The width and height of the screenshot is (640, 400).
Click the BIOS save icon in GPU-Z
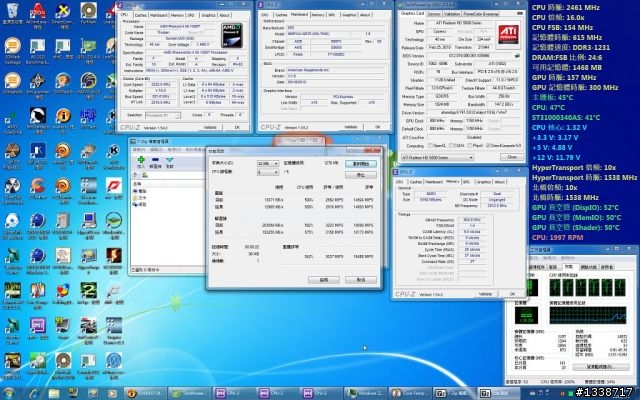[x=518, y=56]
